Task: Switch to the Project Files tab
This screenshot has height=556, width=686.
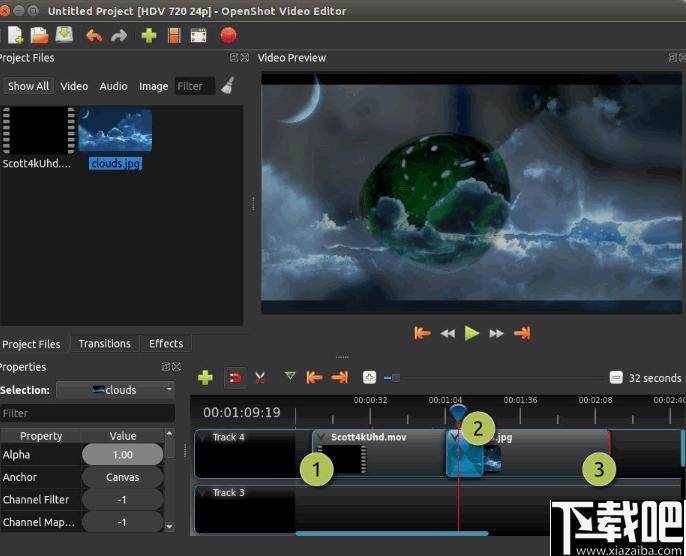Action: 31,344
